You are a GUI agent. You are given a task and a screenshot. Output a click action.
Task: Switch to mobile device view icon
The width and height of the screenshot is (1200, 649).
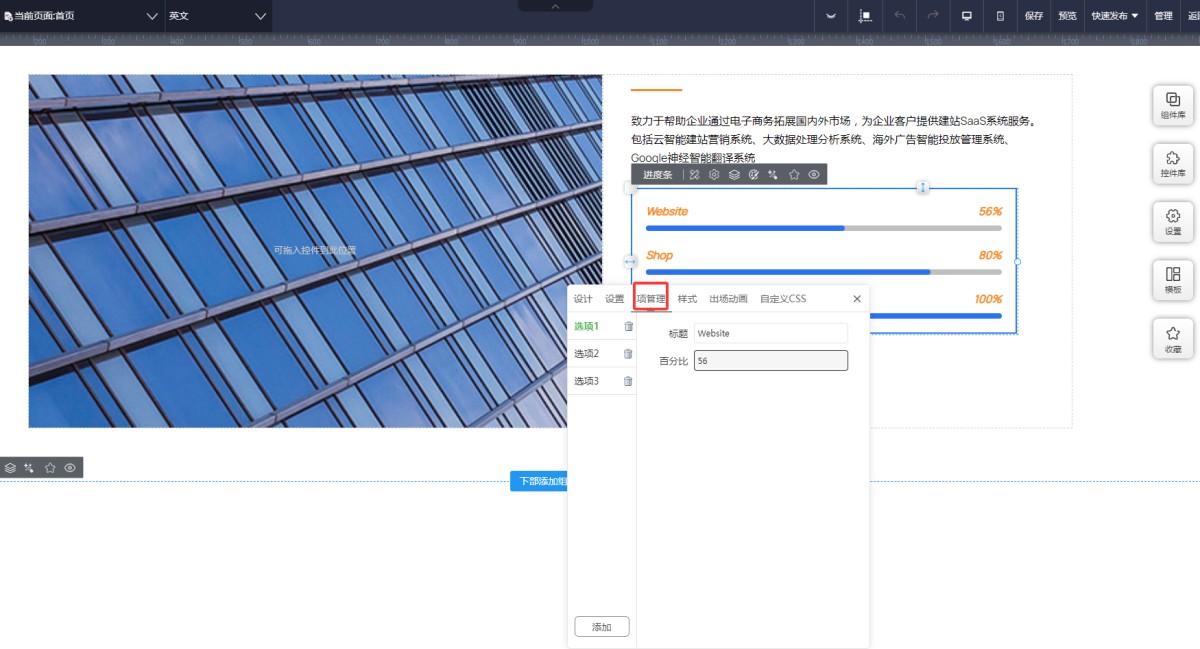tap(1000, 16)
